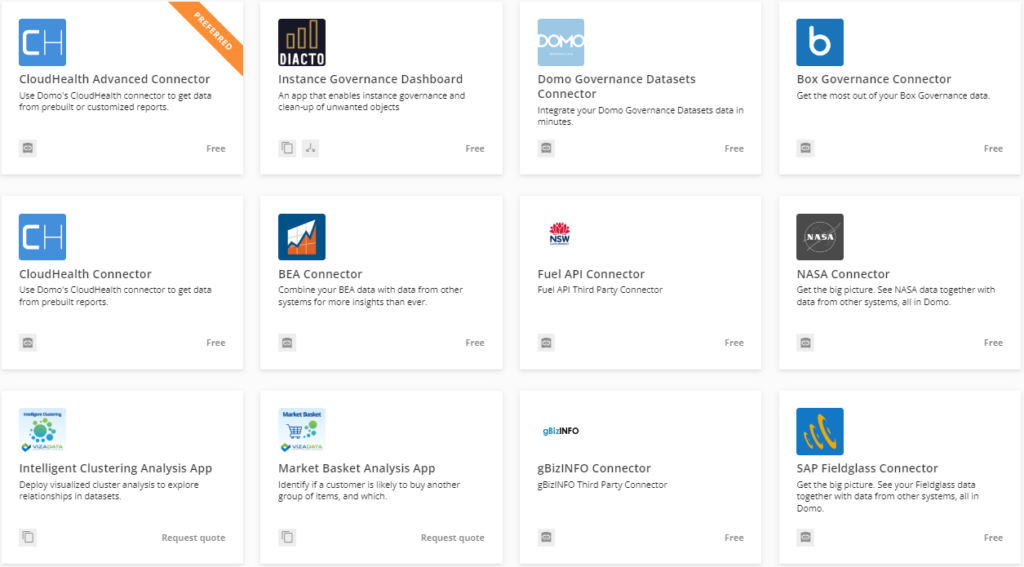Click the Box Governance Connector logo

click(x=820, y=43)
